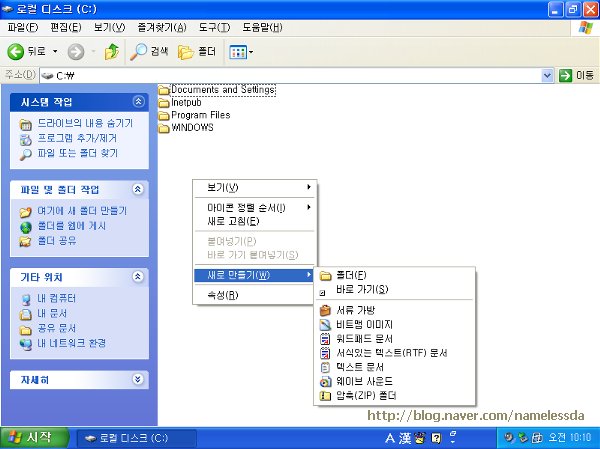Click 프로그램 추가/제거 link

[x=77, y=138]
